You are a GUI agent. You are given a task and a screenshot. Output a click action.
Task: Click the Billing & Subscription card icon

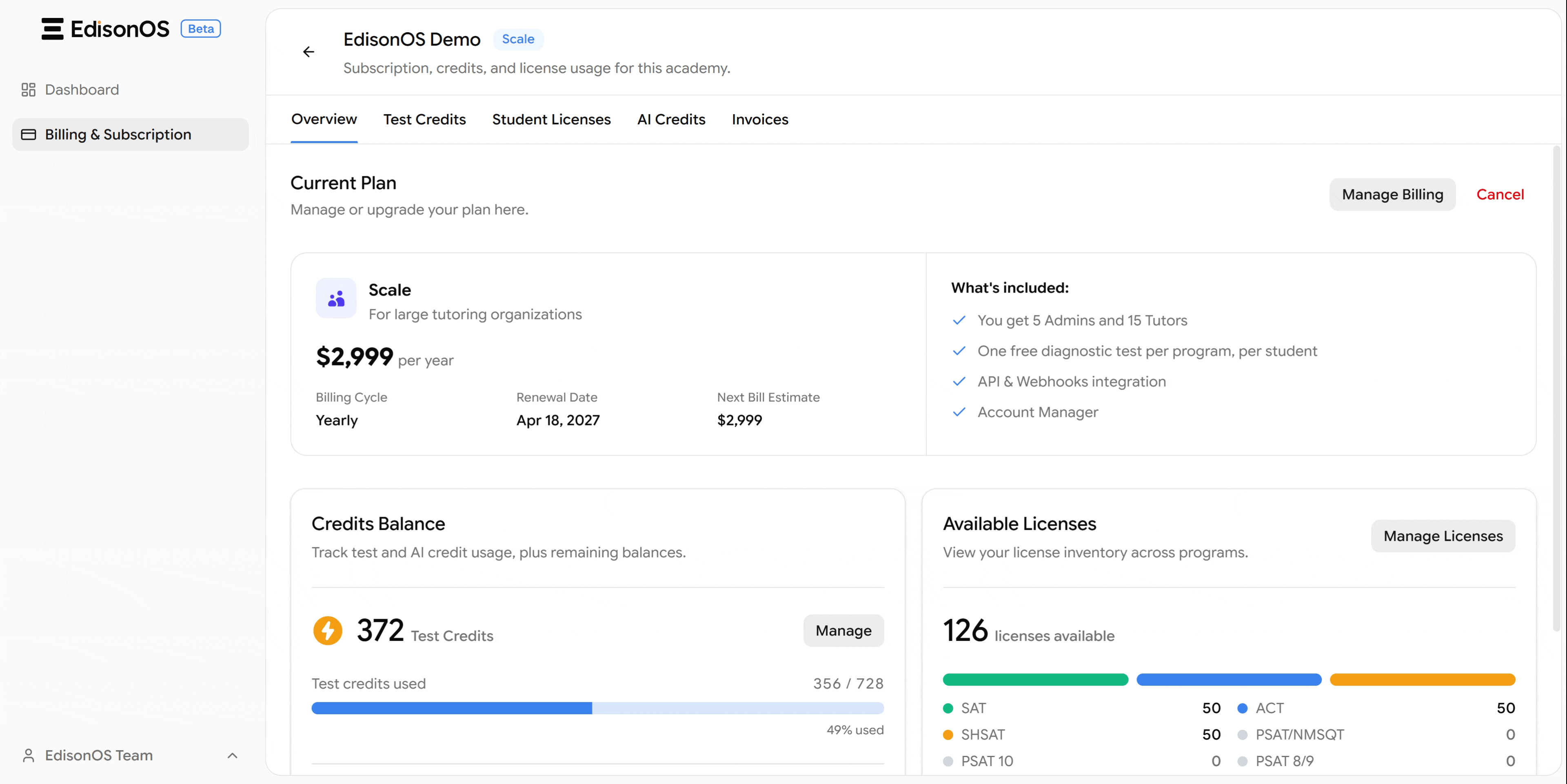(28, 135)
